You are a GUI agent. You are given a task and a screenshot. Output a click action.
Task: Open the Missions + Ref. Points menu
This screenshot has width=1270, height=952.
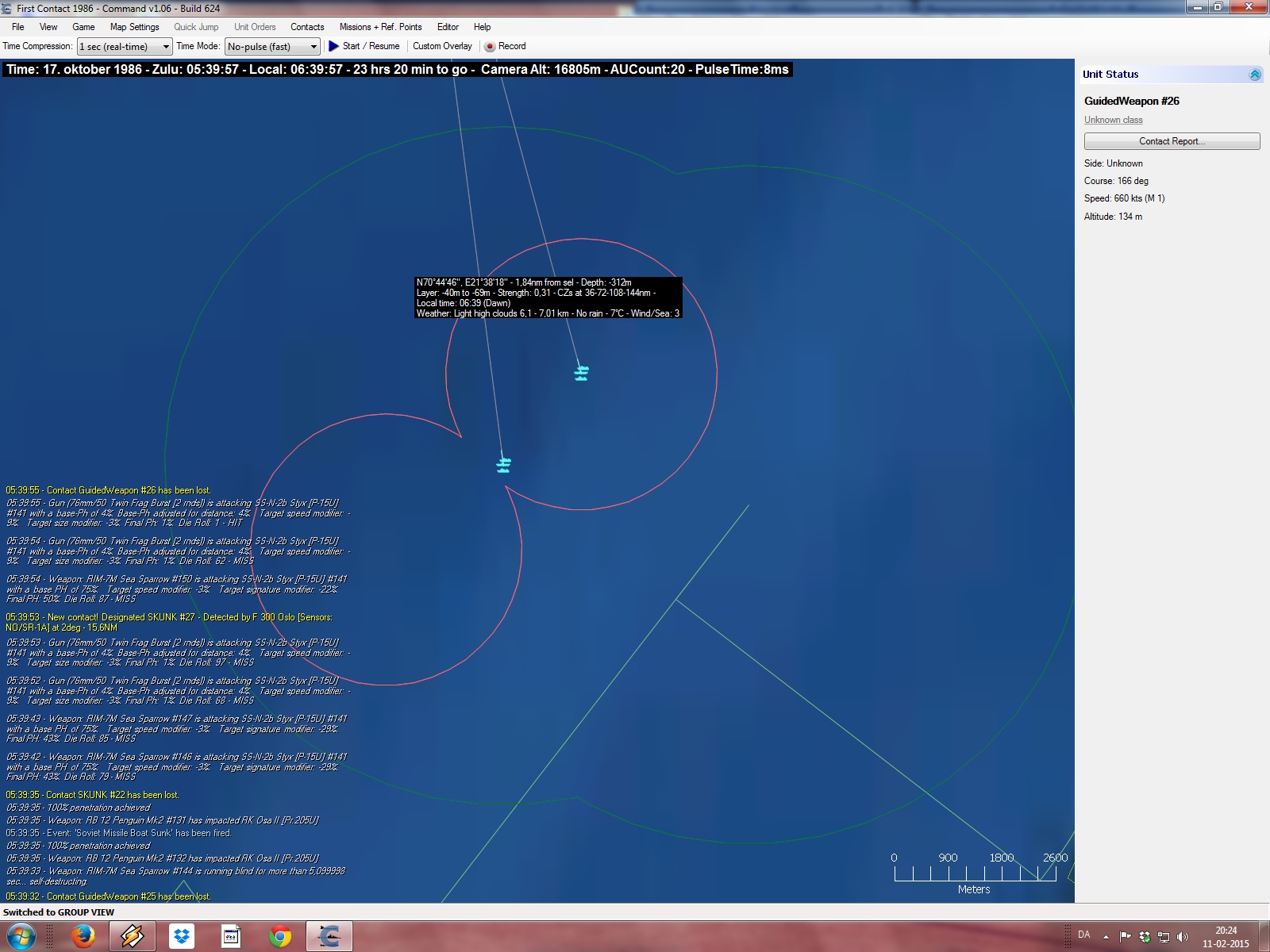click(380, 27)
